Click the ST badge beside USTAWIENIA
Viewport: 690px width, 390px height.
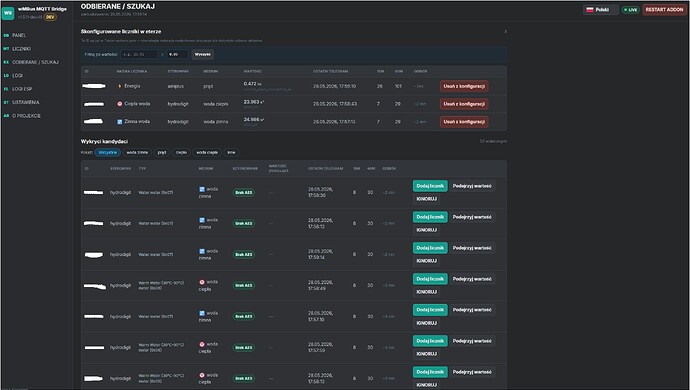[x=6, y=103]
